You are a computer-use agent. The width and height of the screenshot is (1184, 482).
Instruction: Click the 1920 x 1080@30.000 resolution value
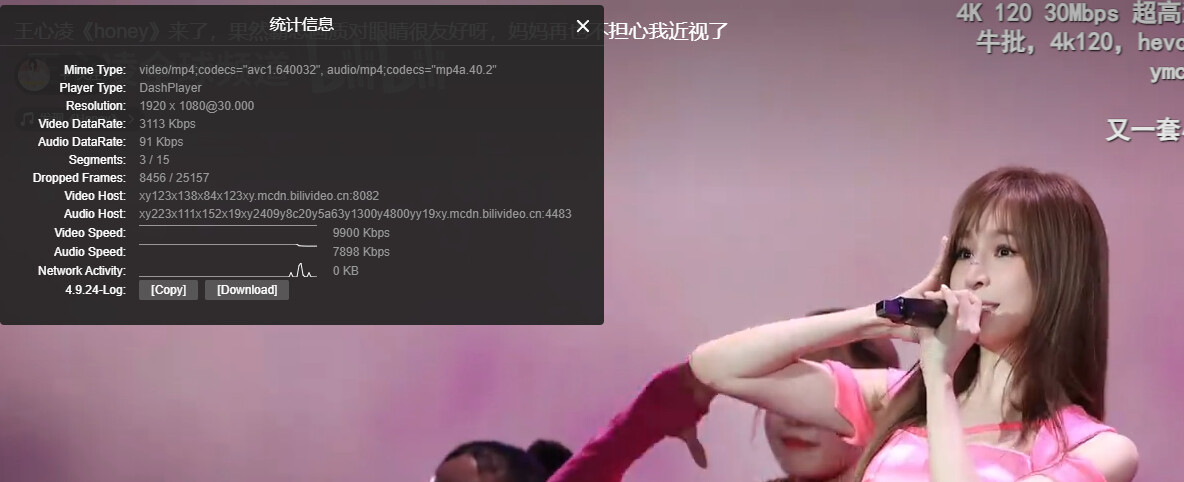[x=197, y=106]
